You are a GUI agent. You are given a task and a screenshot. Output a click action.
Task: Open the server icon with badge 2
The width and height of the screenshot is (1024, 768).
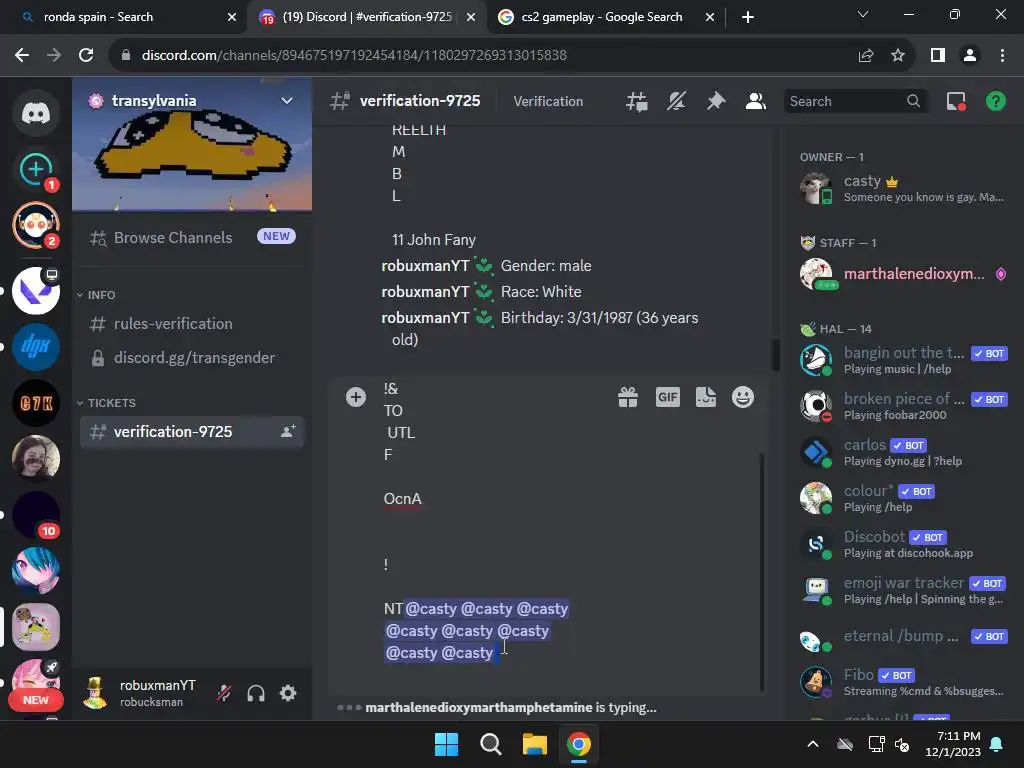[36, 225]
